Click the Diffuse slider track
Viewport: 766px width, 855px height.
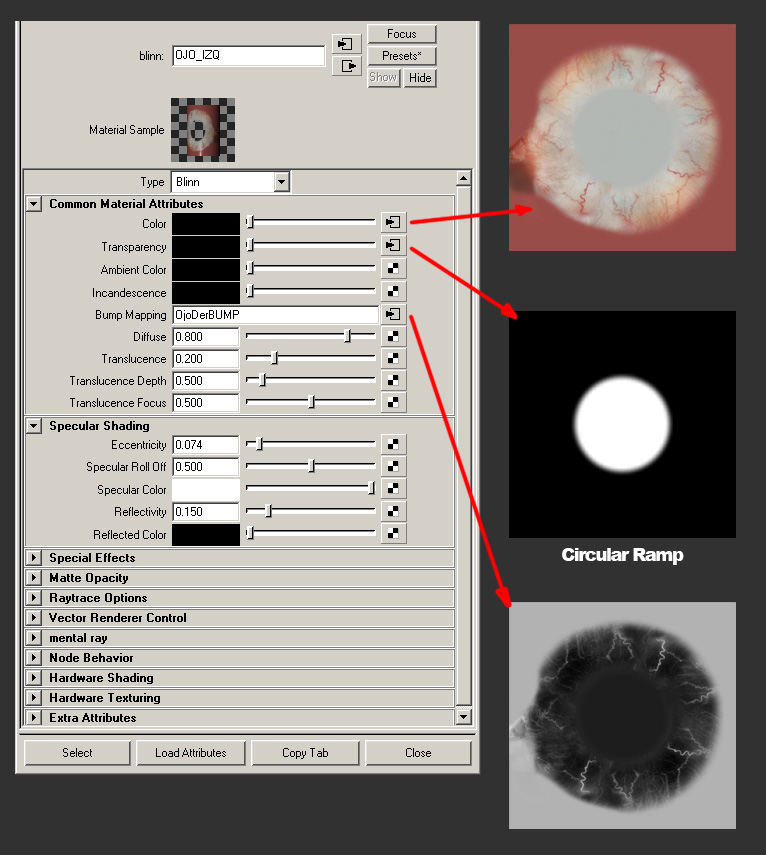pyautogui.click(x=311, y=336)
